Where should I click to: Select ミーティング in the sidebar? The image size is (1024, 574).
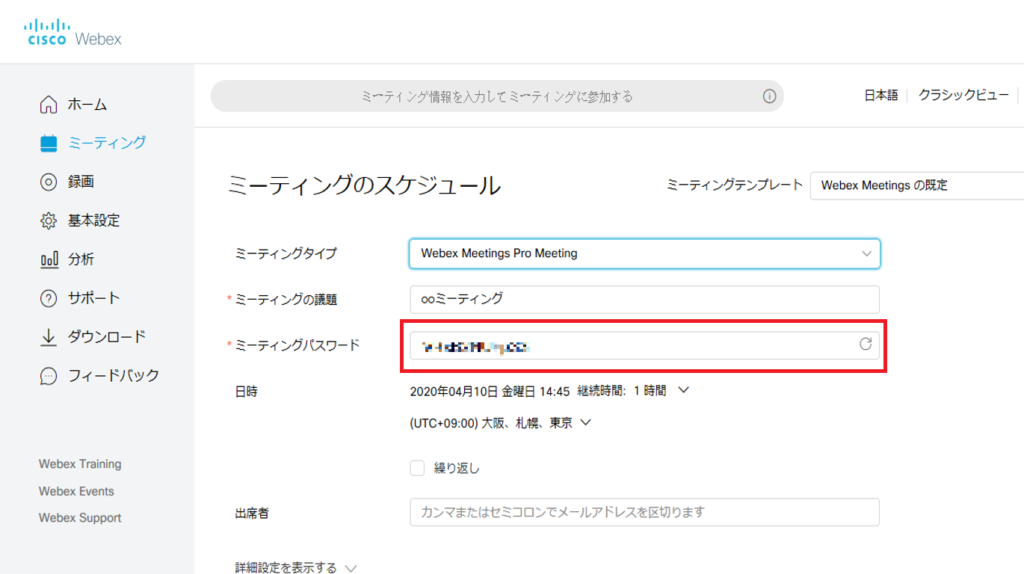pos(107,143)
